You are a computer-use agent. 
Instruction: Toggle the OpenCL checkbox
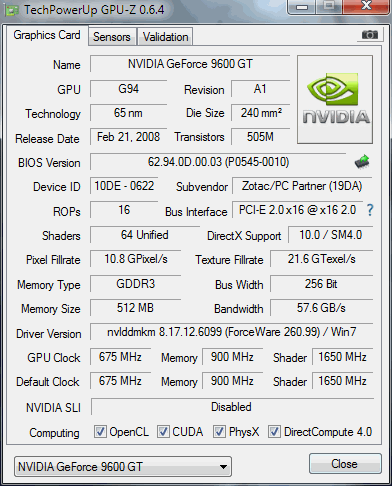(x=100, y=432)
